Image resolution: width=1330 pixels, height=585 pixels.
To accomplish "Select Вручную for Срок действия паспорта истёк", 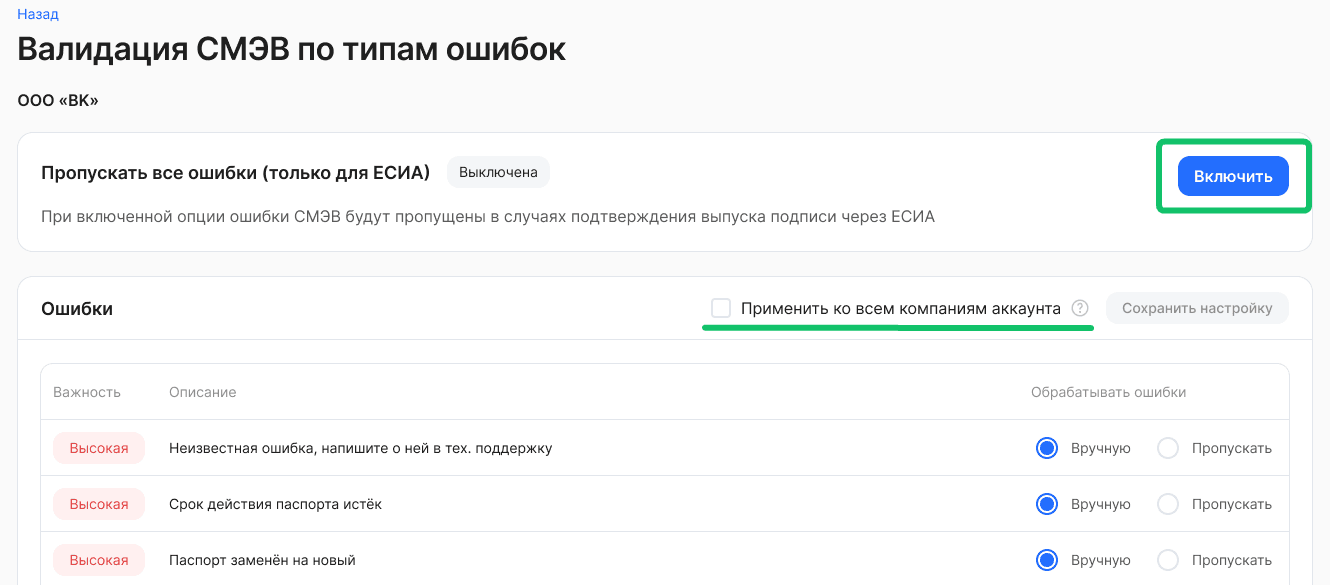I will [x=1047, y=504].
